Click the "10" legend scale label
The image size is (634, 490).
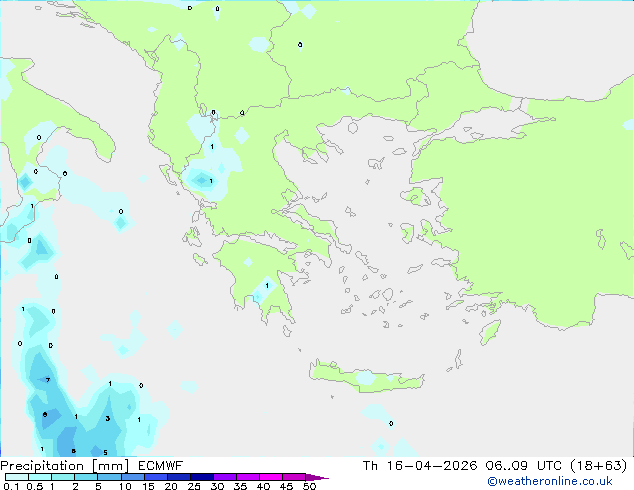[125, 486]
